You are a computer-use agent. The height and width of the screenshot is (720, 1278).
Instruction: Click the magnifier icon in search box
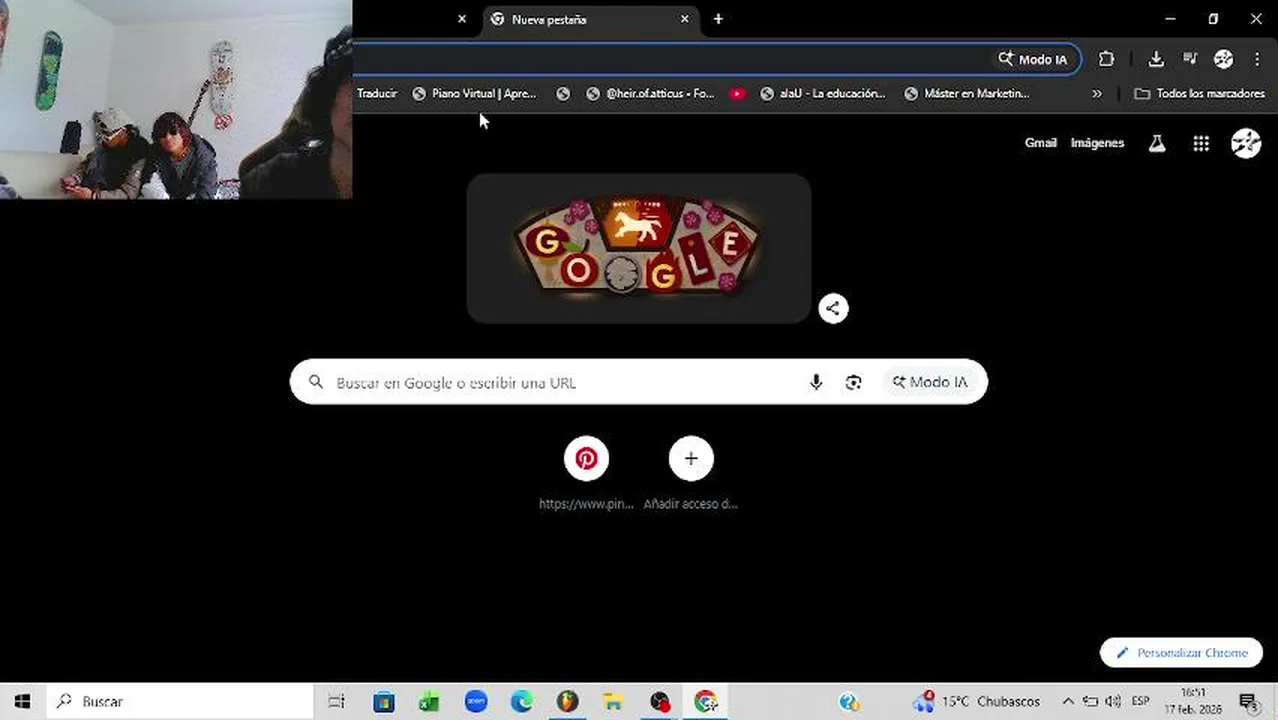316,382
